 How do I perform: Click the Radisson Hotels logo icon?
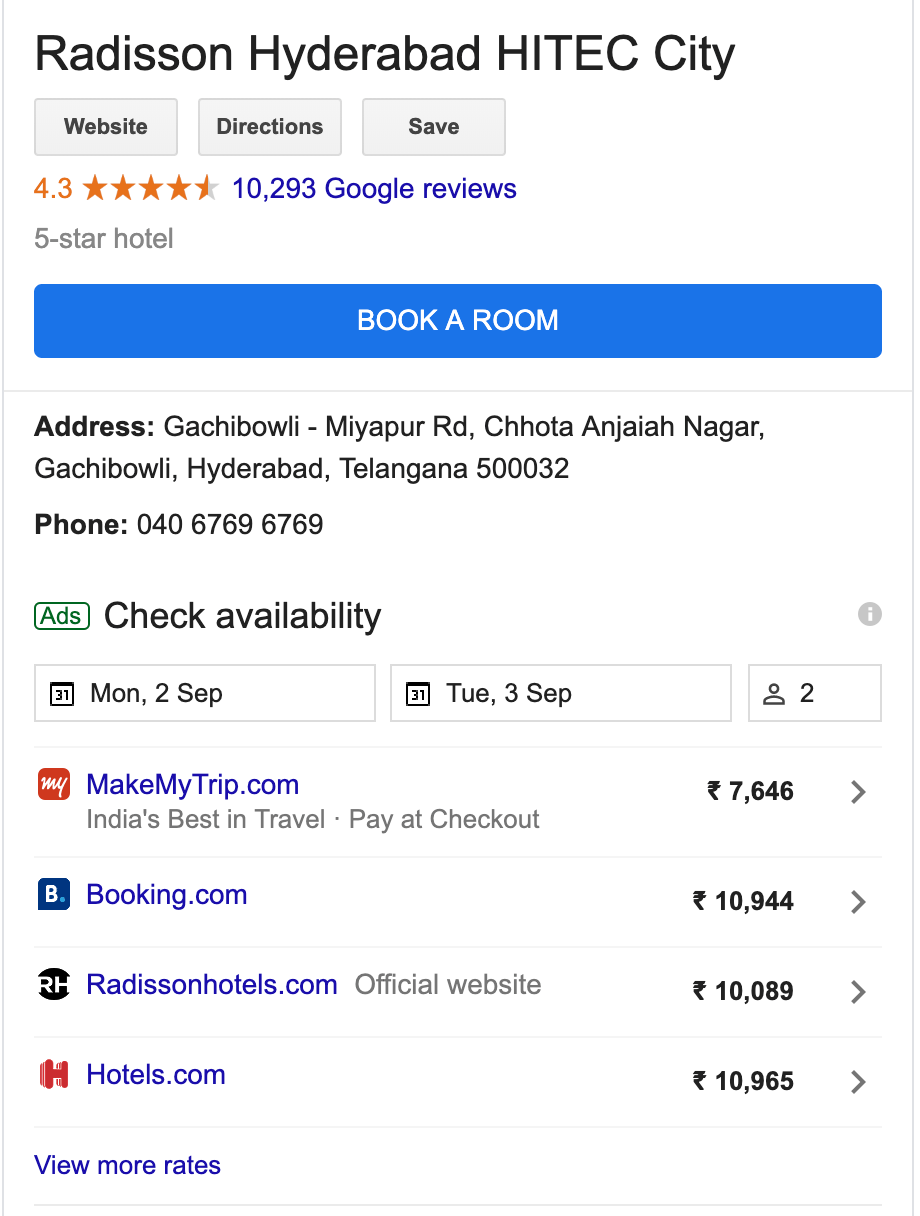(x=54, y=985)
